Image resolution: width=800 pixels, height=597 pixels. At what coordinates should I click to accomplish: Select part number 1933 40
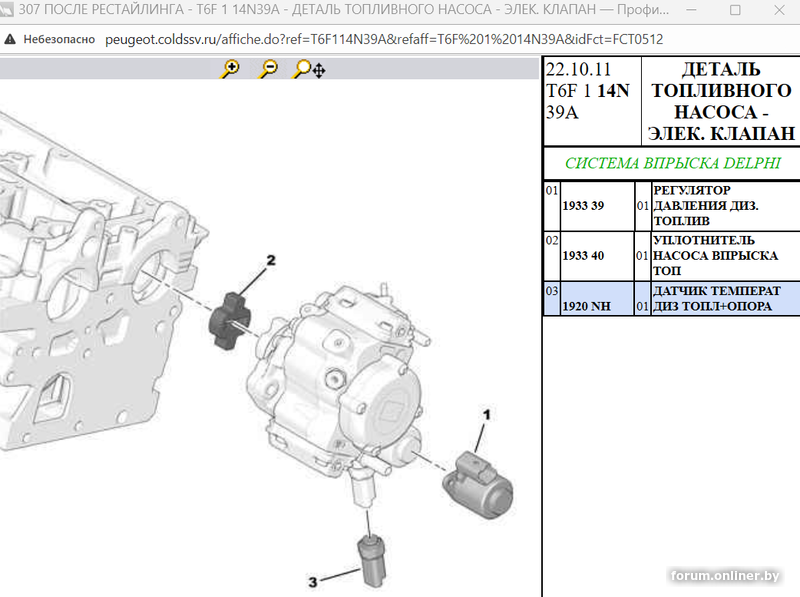pos(583,256)
